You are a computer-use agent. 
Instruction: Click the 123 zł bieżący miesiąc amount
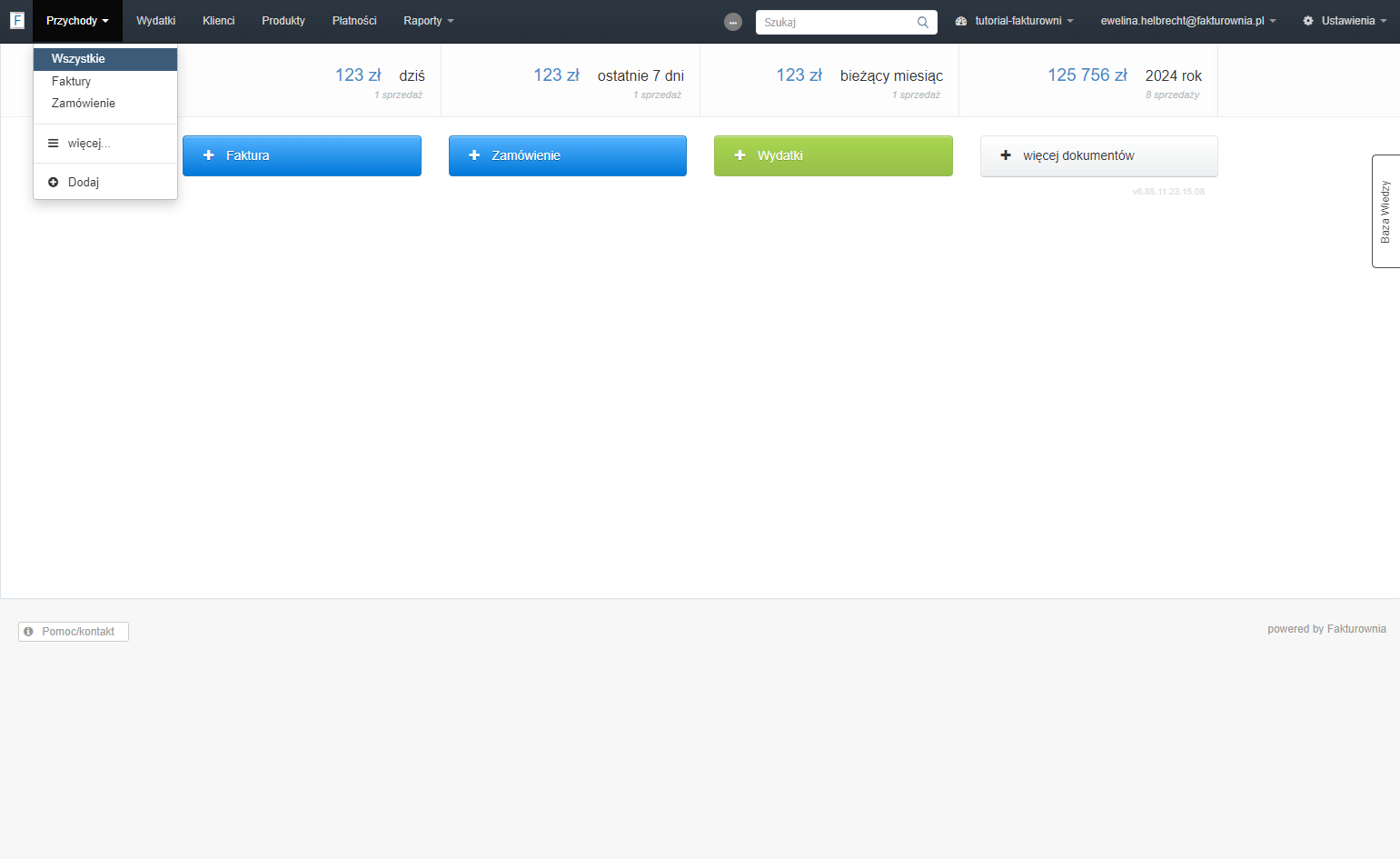point(799,75)
